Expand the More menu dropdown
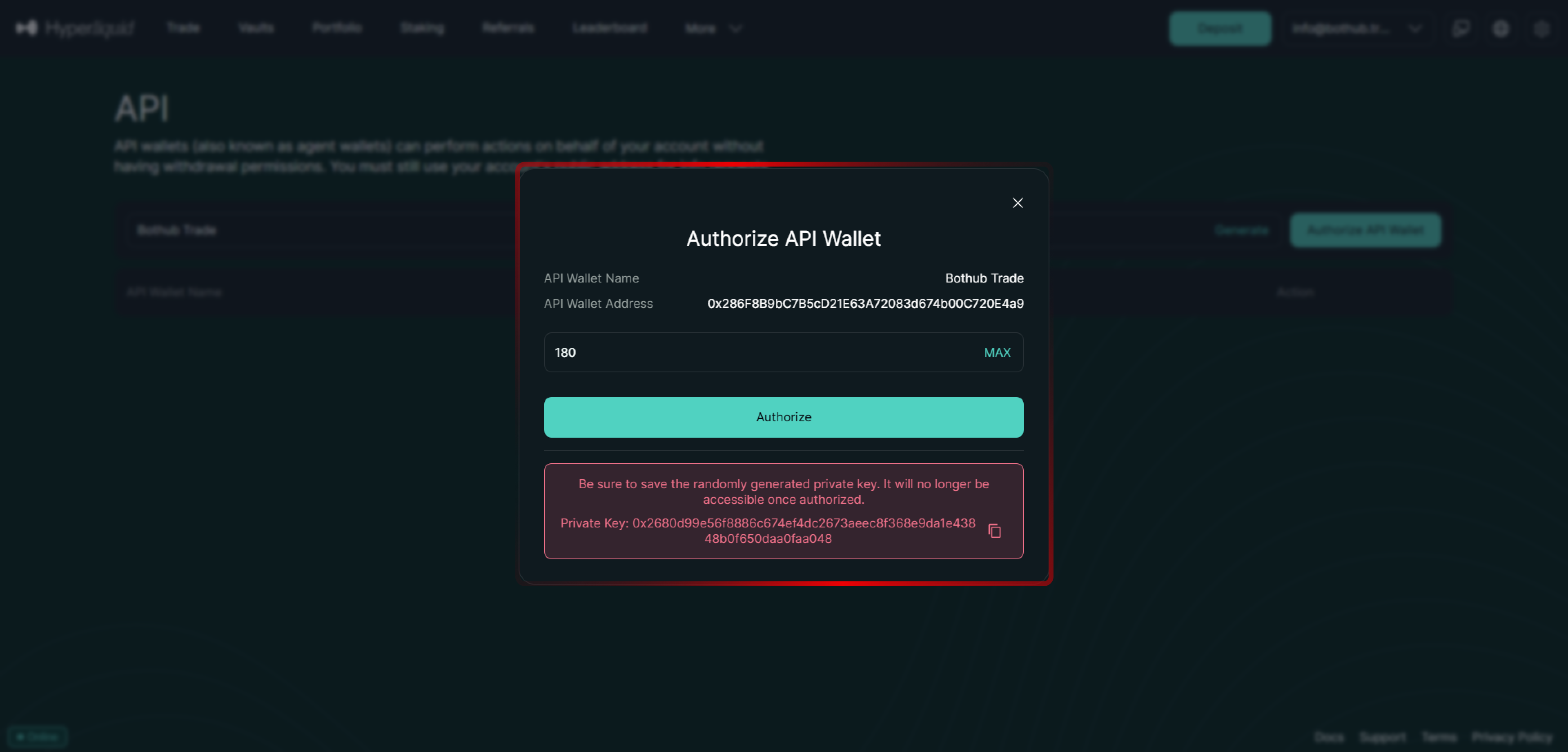This screenshot has height=752, width=1568. [x=713, y=29]
